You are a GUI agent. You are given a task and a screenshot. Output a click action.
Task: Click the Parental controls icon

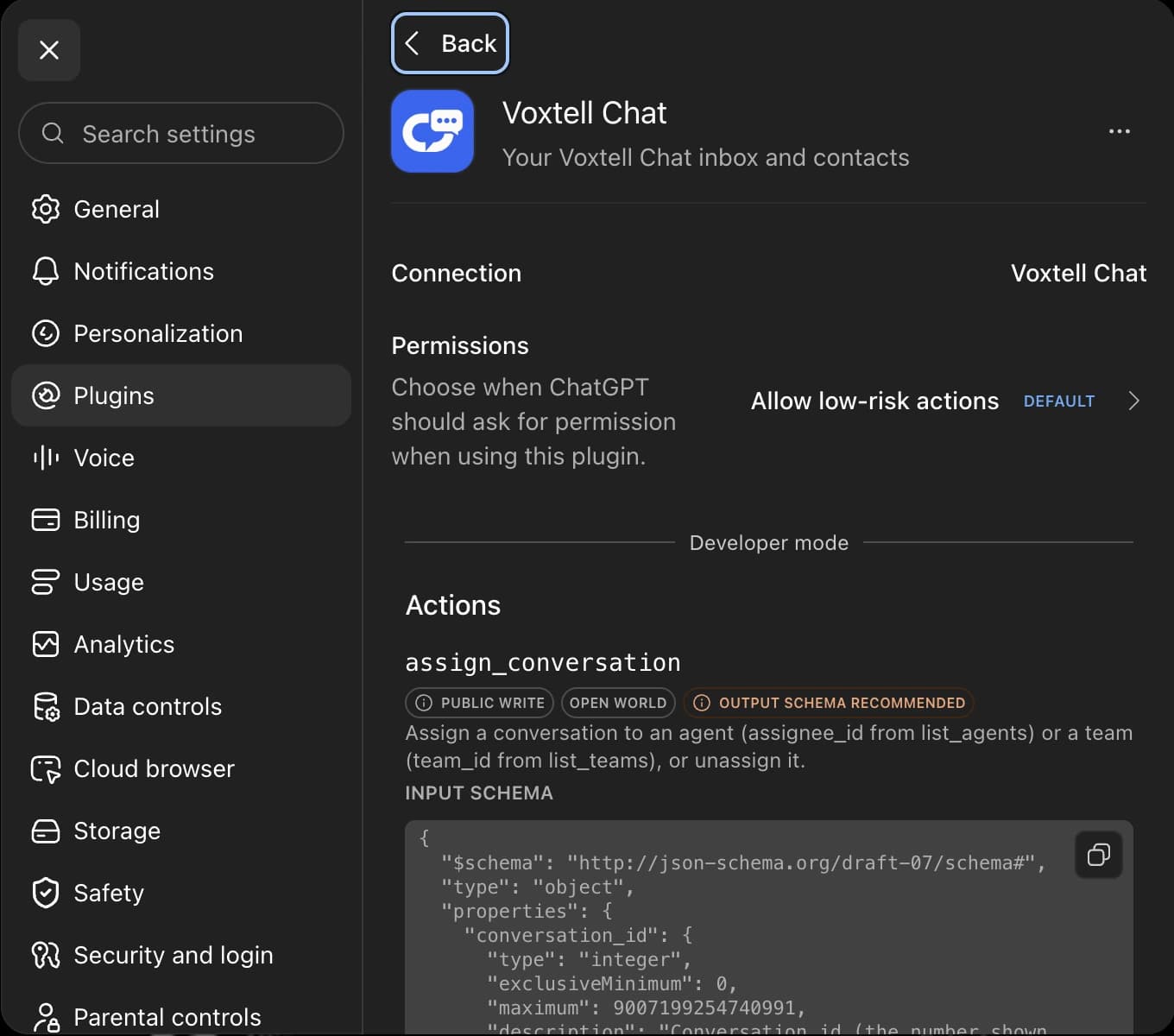click(x=46, y=1017)
